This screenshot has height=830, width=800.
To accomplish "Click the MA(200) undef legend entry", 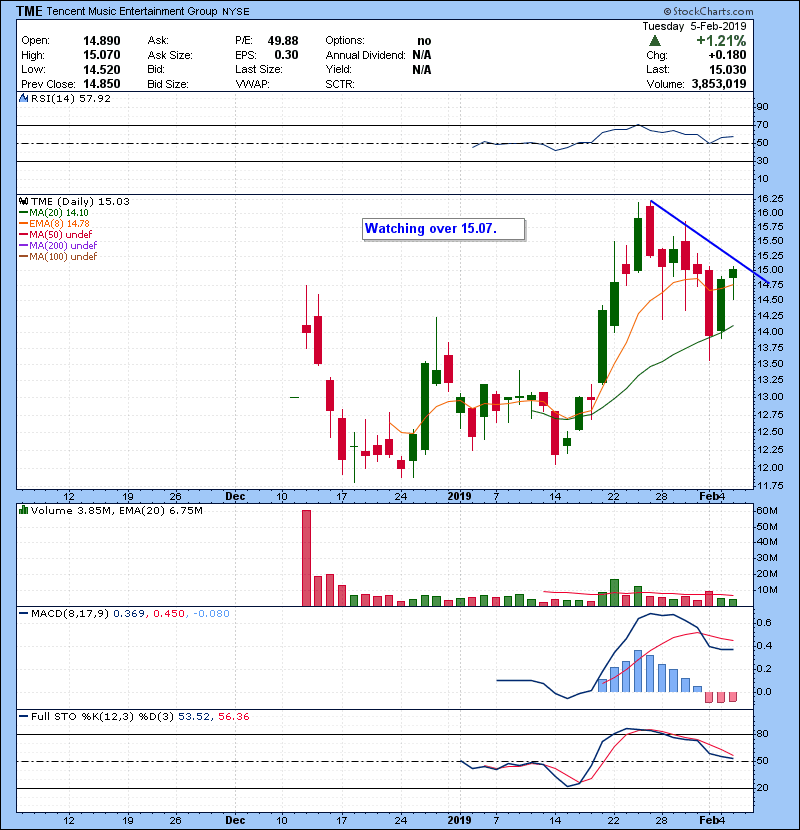I will (58, 246).
